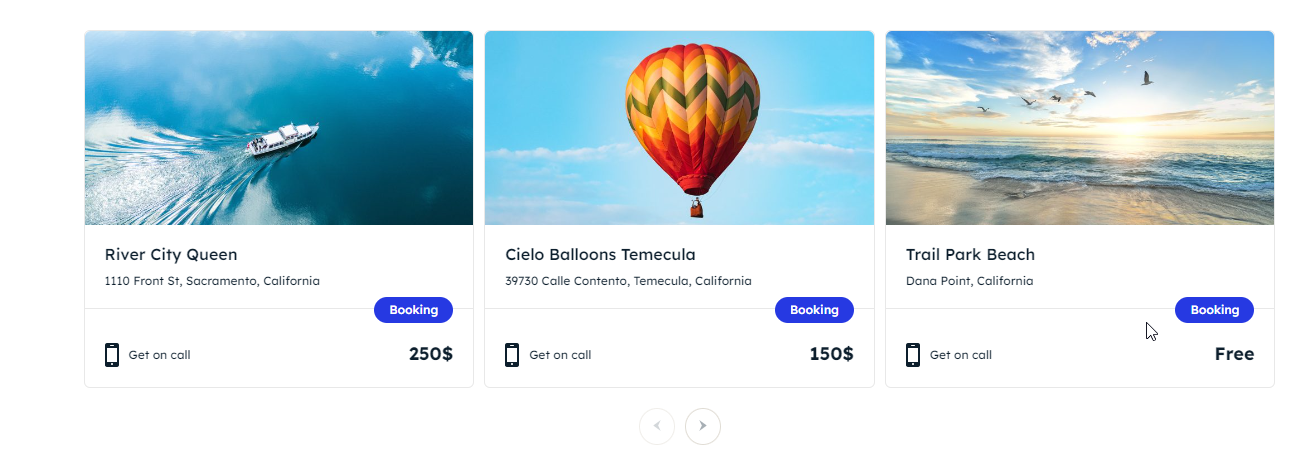This screenshot has width=1299, height=474.
Task: Open the Trail Park Beach sunset photo
Action: pyautogui.click(x=1080, y=128)
